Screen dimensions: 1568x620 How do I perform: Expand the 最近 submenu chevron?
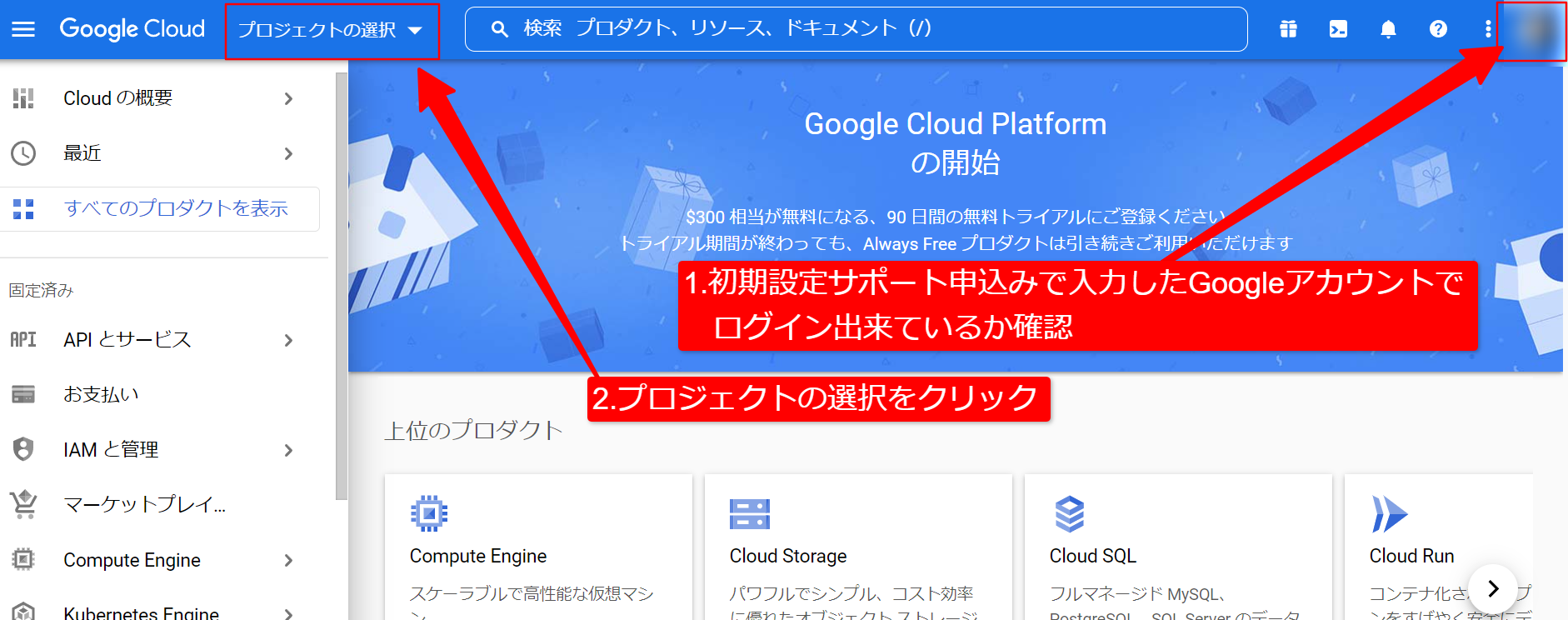tap(288, 153)
